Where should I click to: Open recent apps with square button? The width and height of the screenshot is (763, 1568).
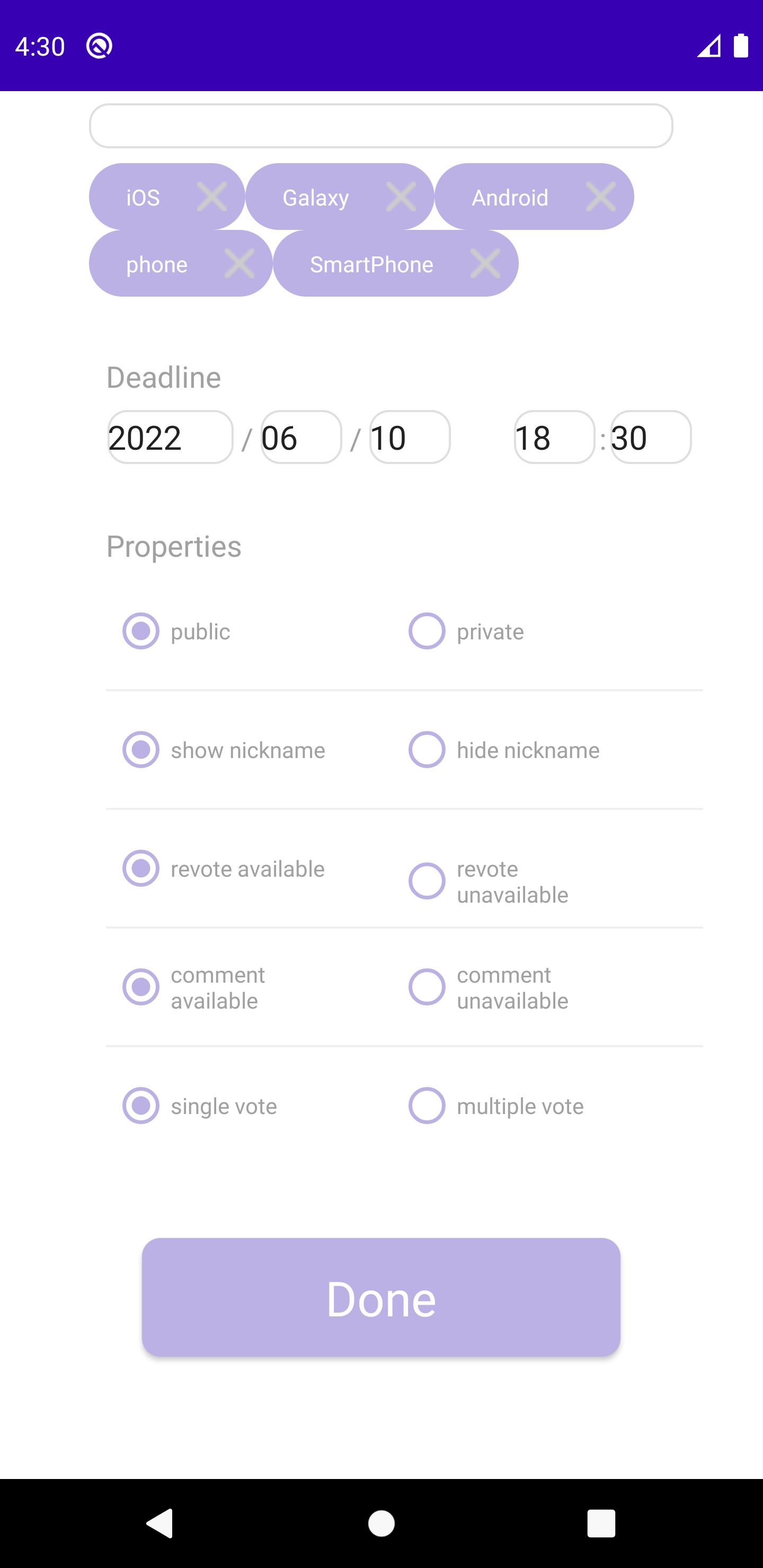601,1524
